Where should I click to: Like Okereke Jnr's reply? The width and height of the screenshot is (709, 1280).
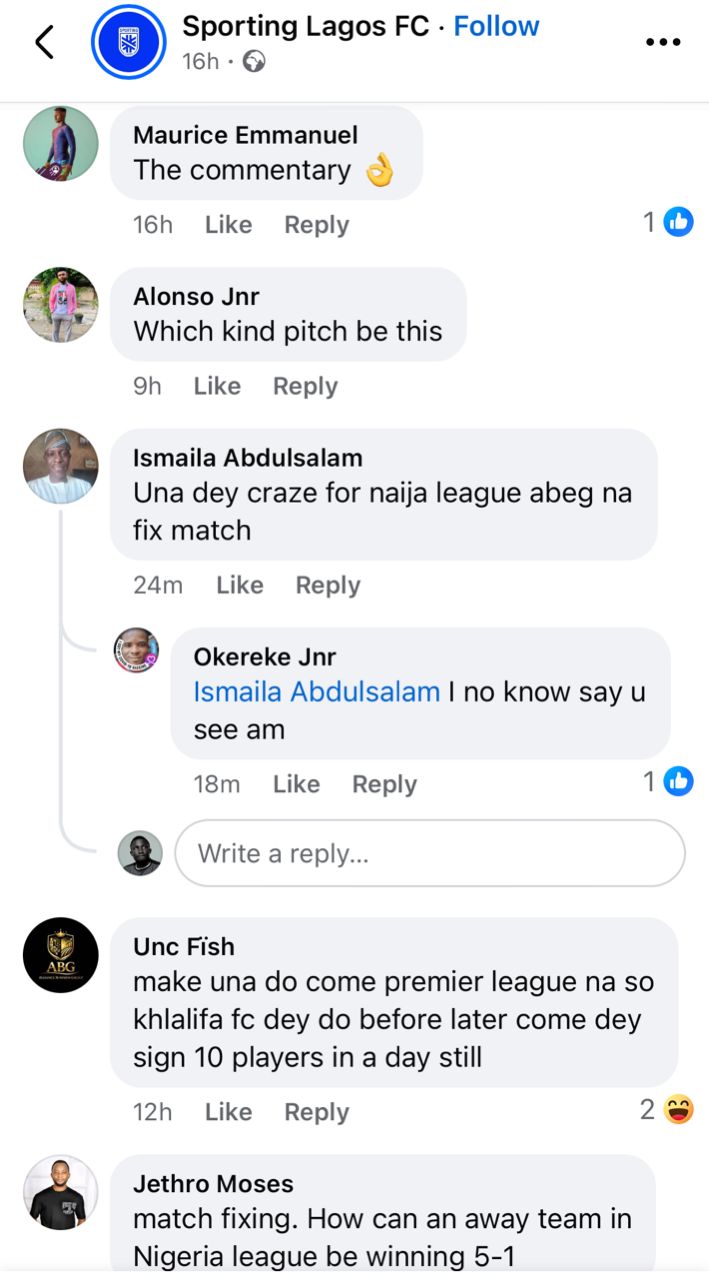click(296, 785)
